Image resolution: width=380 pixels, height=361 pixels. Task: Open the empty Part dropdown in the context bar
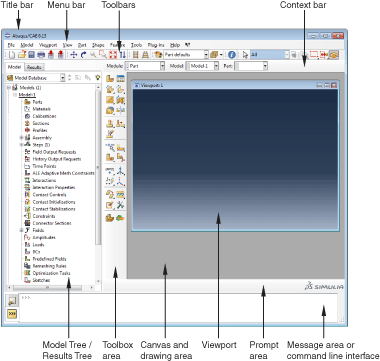251,66
